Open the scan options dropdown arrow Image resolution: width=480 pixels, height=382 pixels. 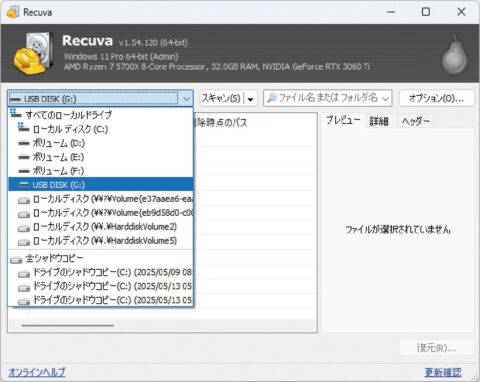pos(250,99)
